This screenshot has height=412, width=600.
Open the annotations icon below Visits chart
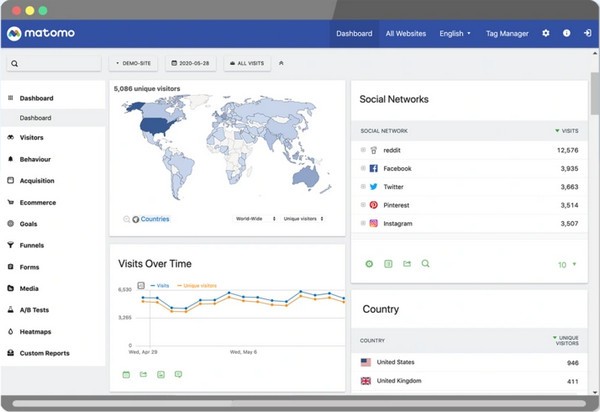tap(178, 374)
